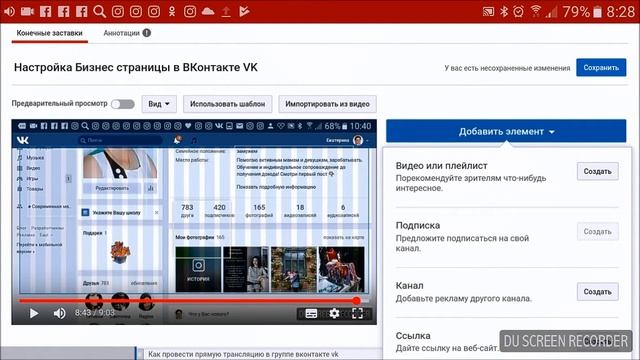This screenshot has width=640, height=360.
Task: Open video player settings gear
Action: tap(334, 313)
